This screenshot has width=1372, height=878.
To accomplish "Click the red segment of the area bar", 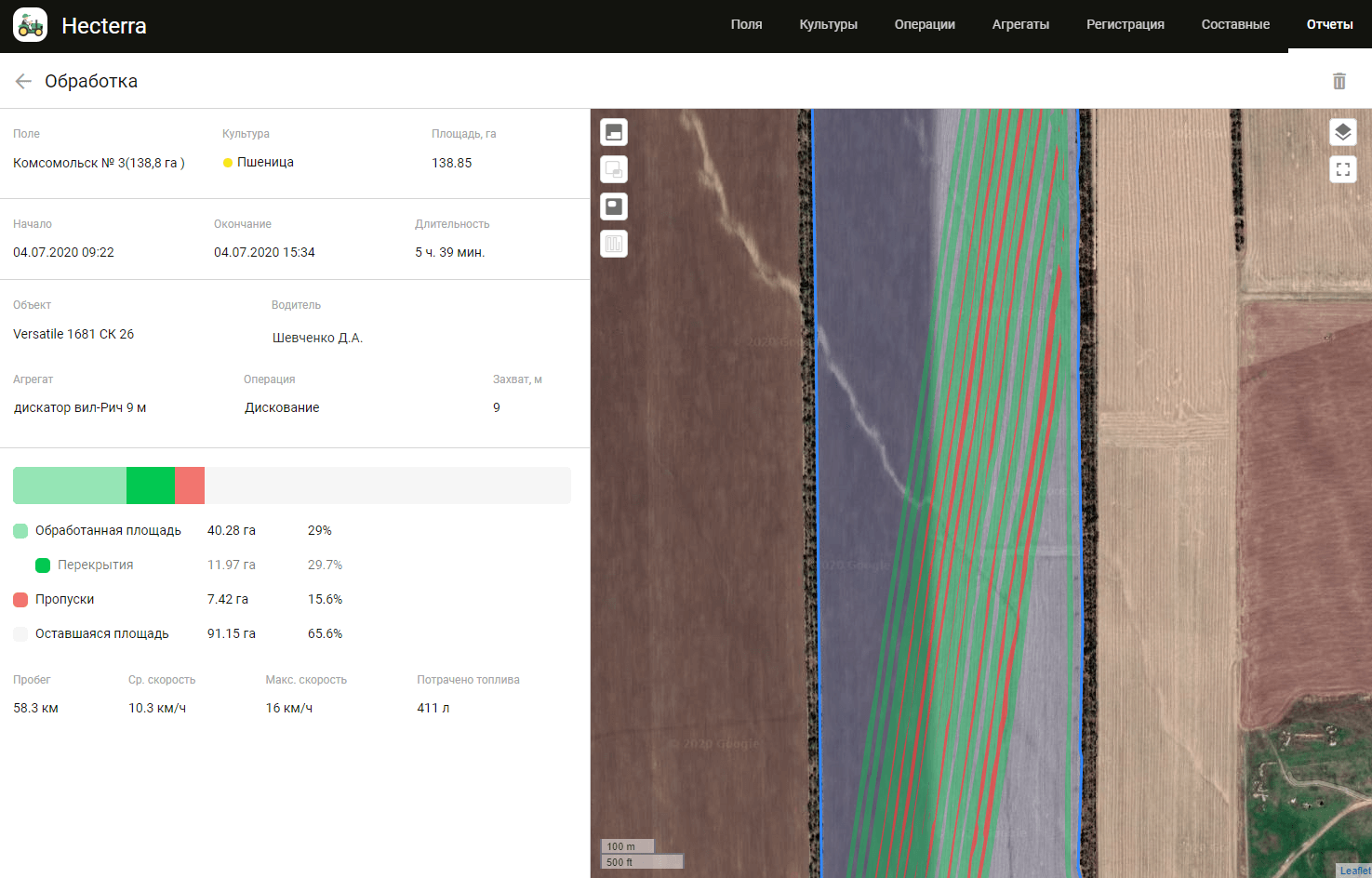I will tap(190, 486).
